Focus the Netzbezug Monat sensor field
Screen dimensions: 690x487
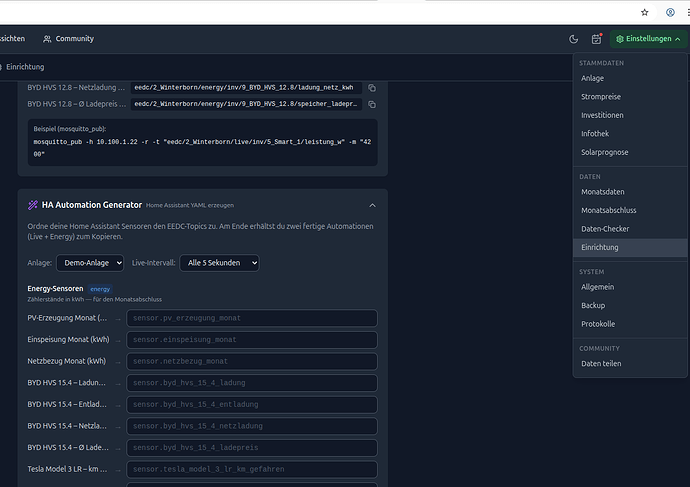click(251, 361)
